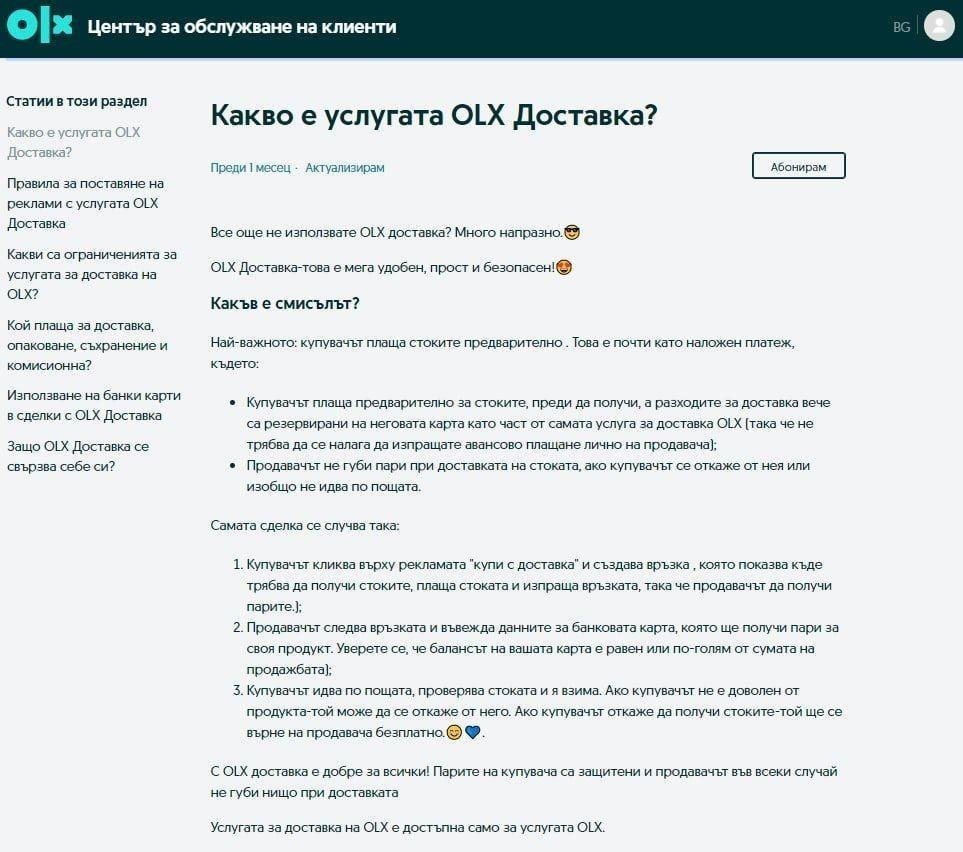Image resolution: width=963 pixels, height=852 pixels.
Task: Click the 'Преди 1 месец' timestamp
Action: [x=250, y=167]
